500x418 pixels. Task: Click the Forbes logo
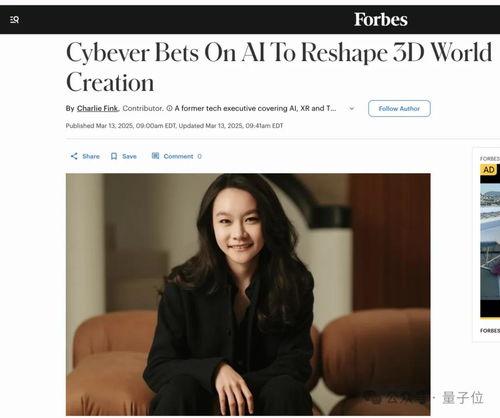381,20
